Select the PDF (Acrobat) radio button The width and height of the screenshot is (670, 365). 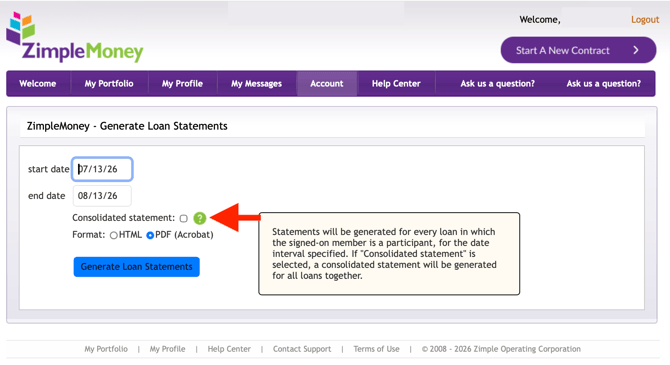coord(150,235)
